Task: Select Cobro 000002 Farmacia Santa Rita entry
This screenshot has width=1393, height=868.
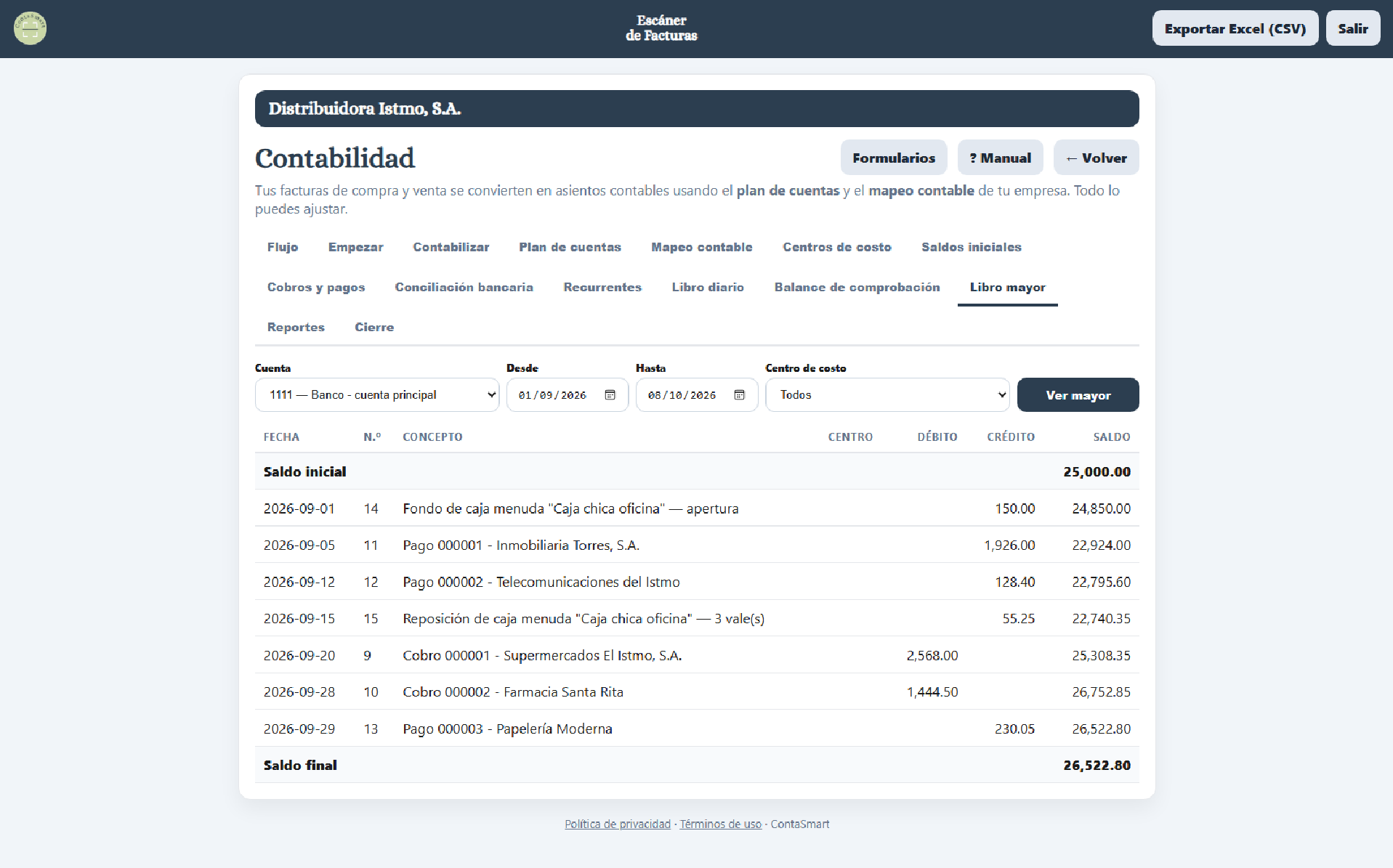Action: 697,691
